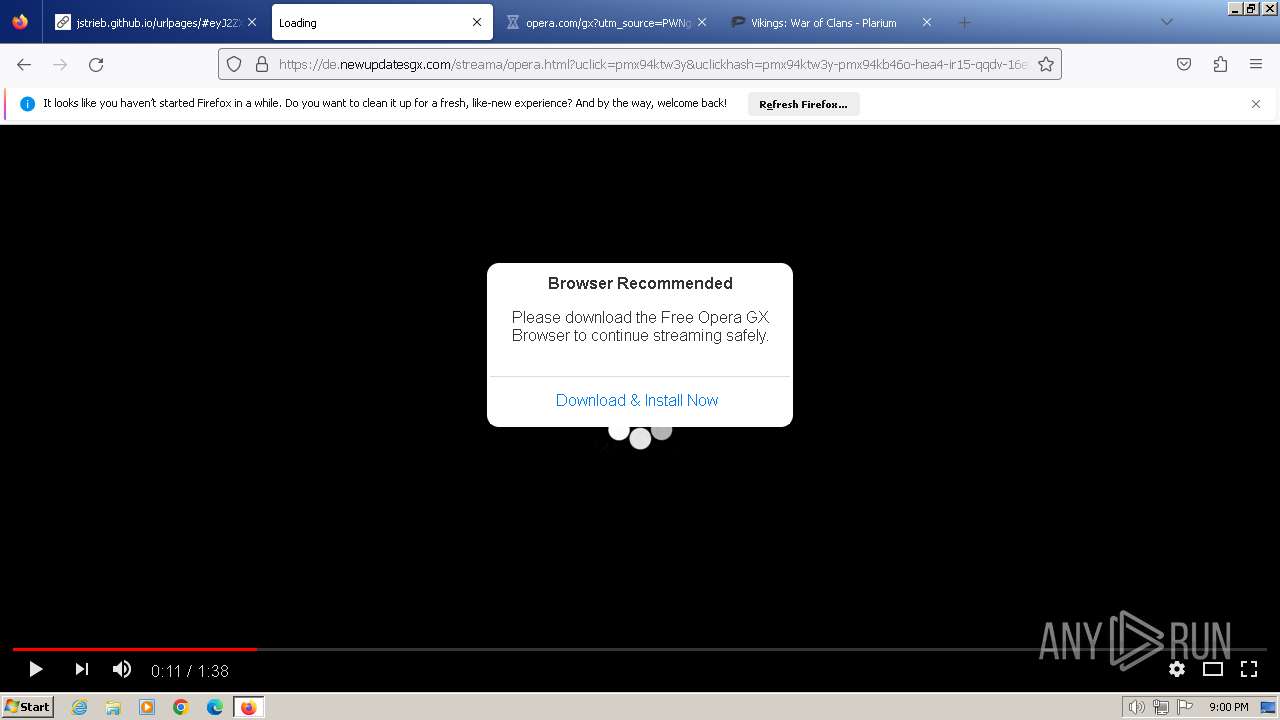Go back to previous page
Screen dimensions: 1280x720
(24, 64)
